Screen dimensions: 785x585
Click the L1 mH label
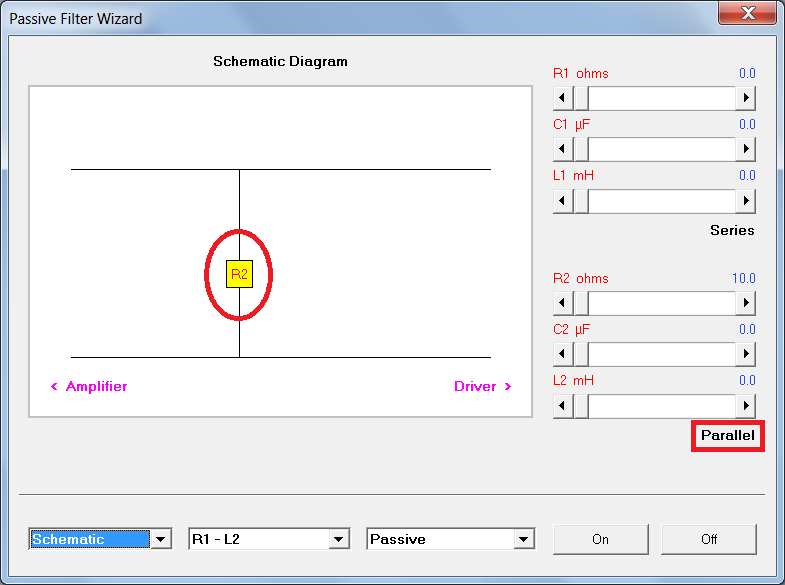pyautogui.click(x=573, y=176)
